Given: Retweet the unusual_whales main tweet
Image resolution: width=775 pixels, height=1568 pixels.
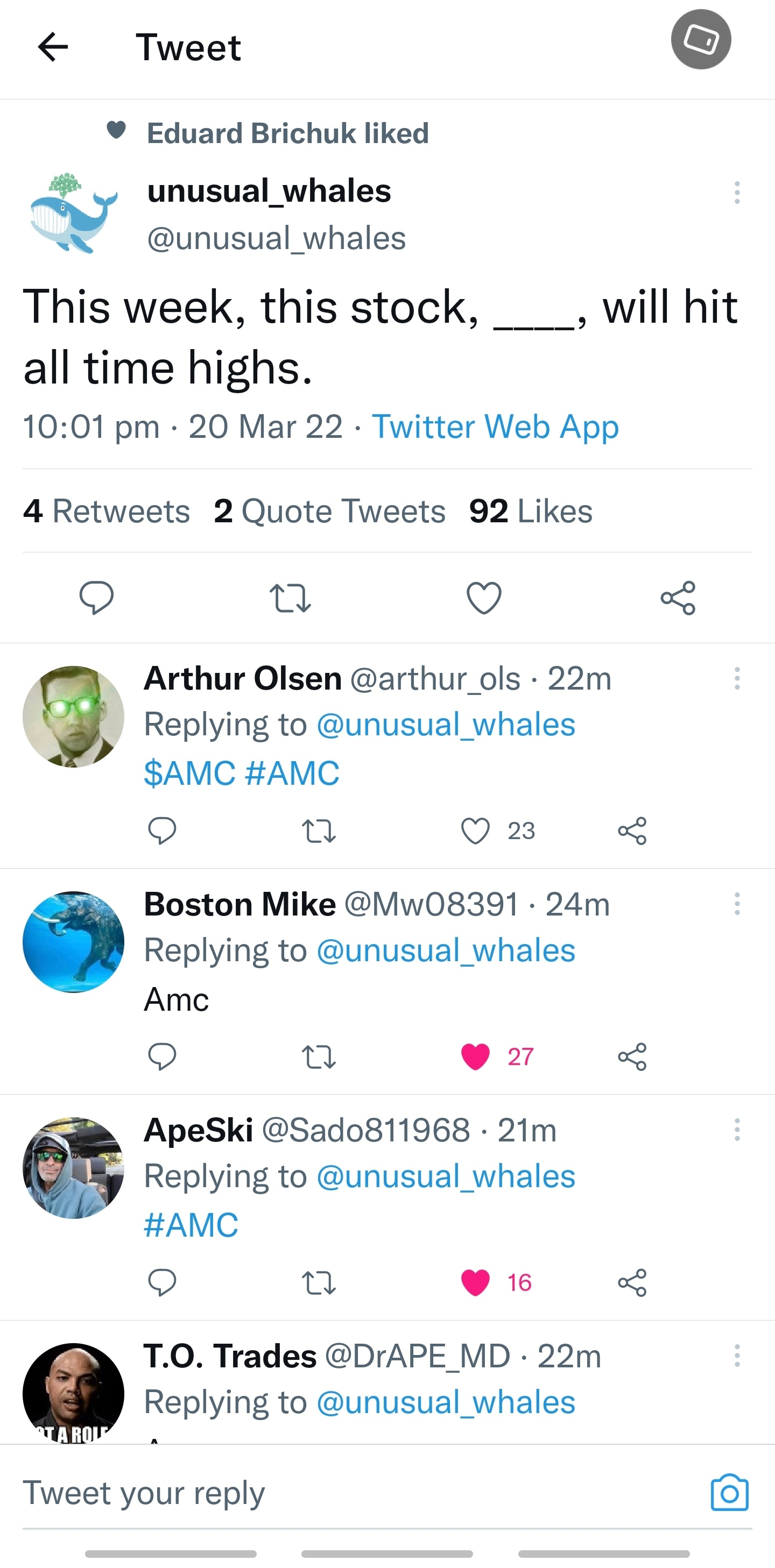Looking at the screenshot, I should (290, 598).
